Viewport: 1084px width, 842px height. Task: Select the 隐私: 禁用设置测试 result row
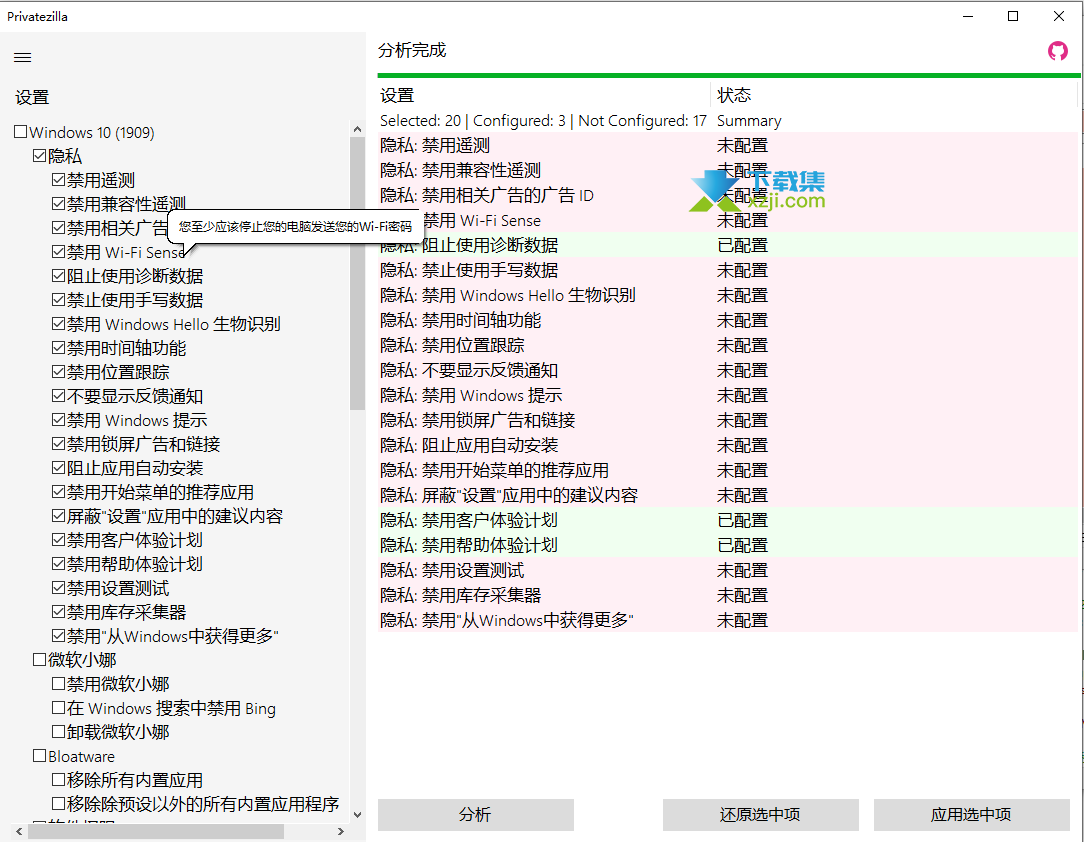click(x=728, y=570)
